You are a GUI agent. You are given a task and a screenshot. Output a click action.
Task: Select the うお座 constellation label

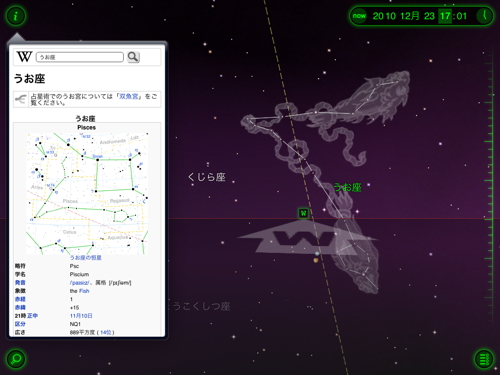(348, 187)
